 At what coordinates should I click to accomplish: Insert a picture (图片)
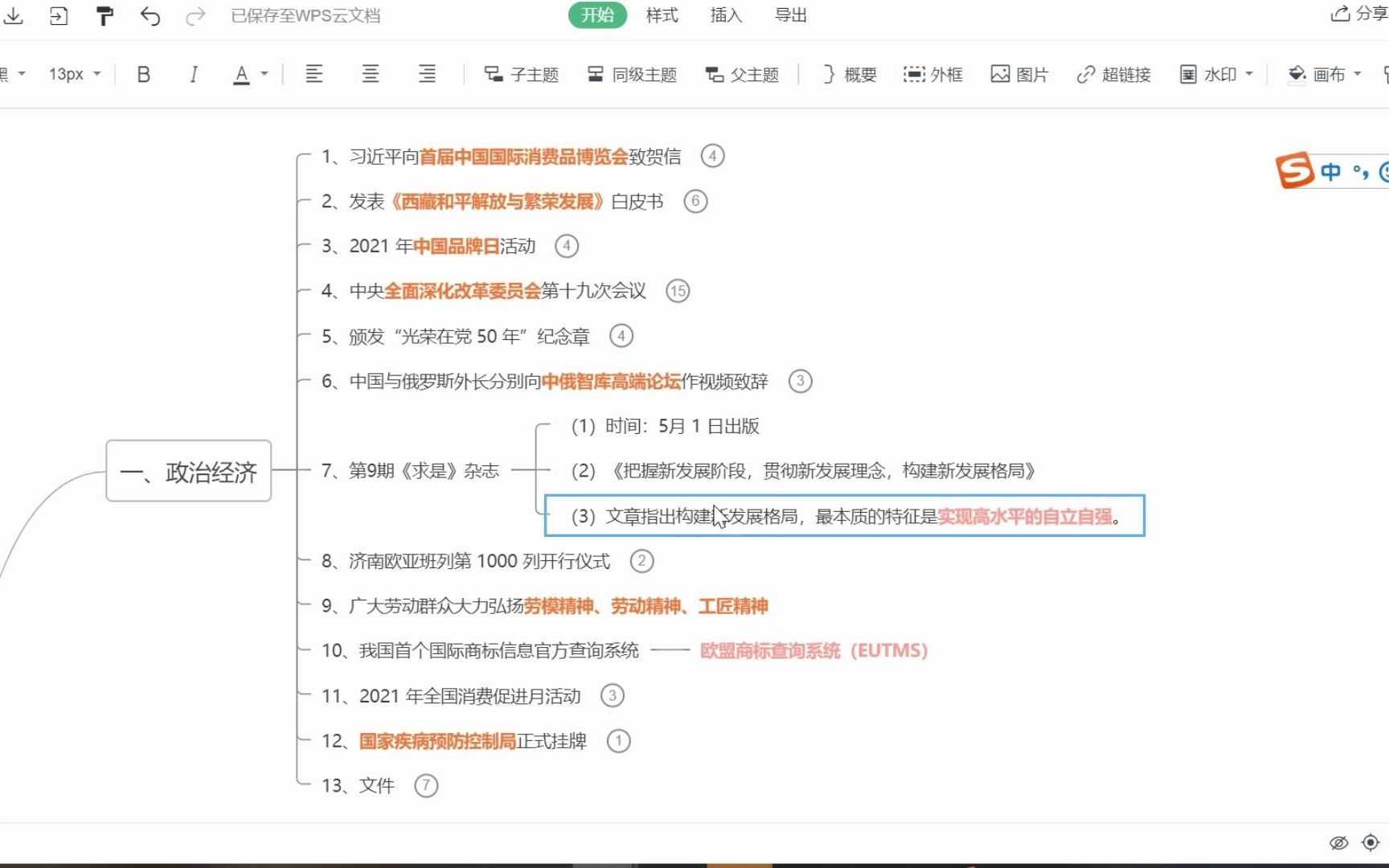(x=1019, y=75)
